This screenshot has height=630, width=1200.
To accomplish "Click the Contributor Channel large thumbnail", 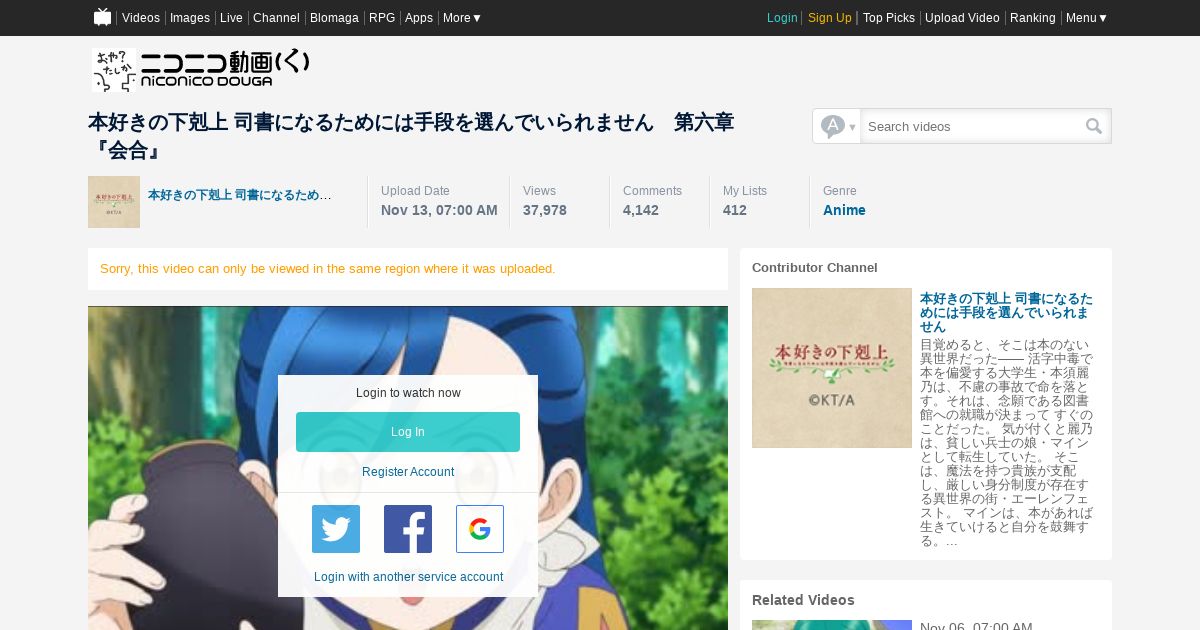I will [x=832, y=368].
